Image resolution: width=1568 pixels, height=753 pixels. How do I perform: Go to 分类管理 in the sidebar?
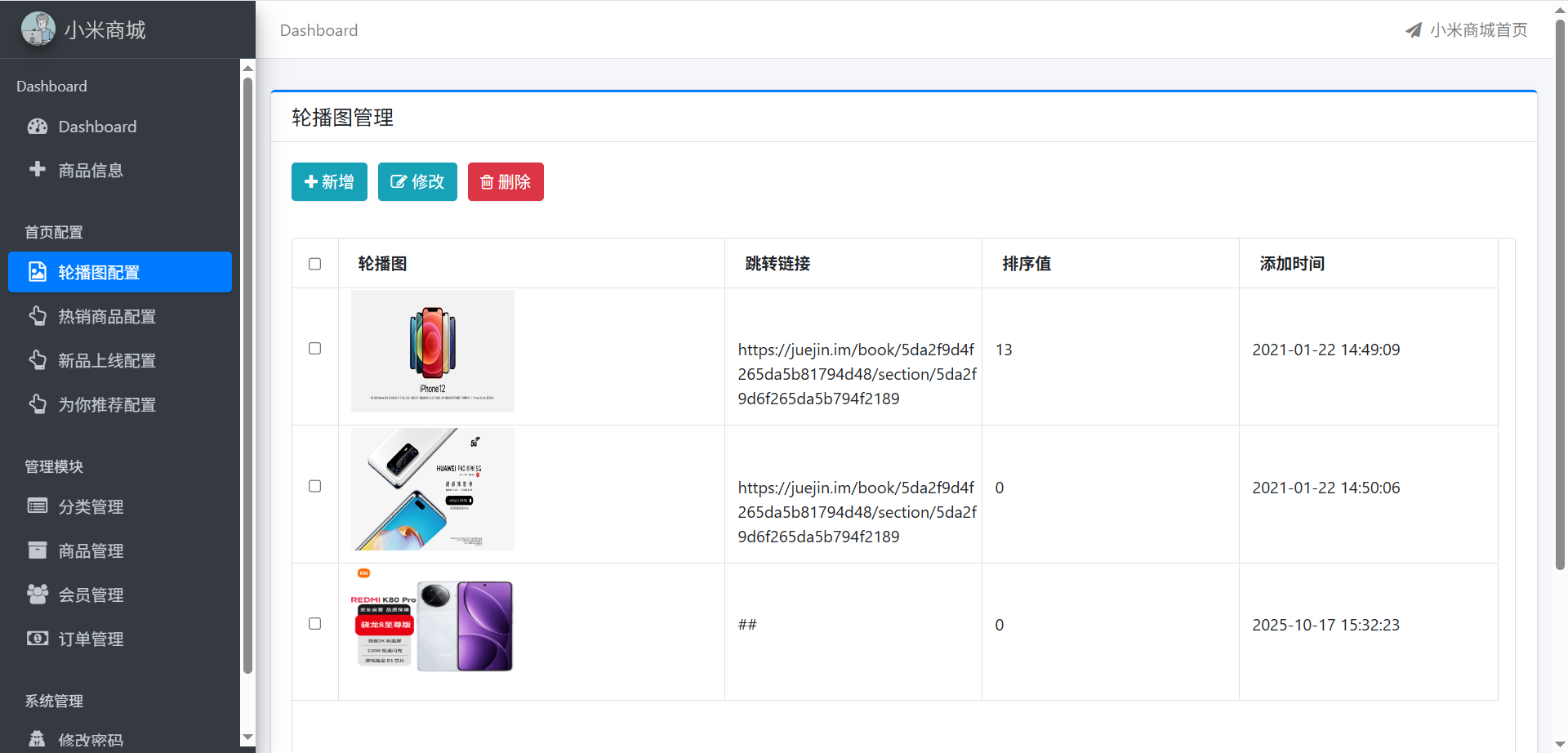tap(120, 506)
